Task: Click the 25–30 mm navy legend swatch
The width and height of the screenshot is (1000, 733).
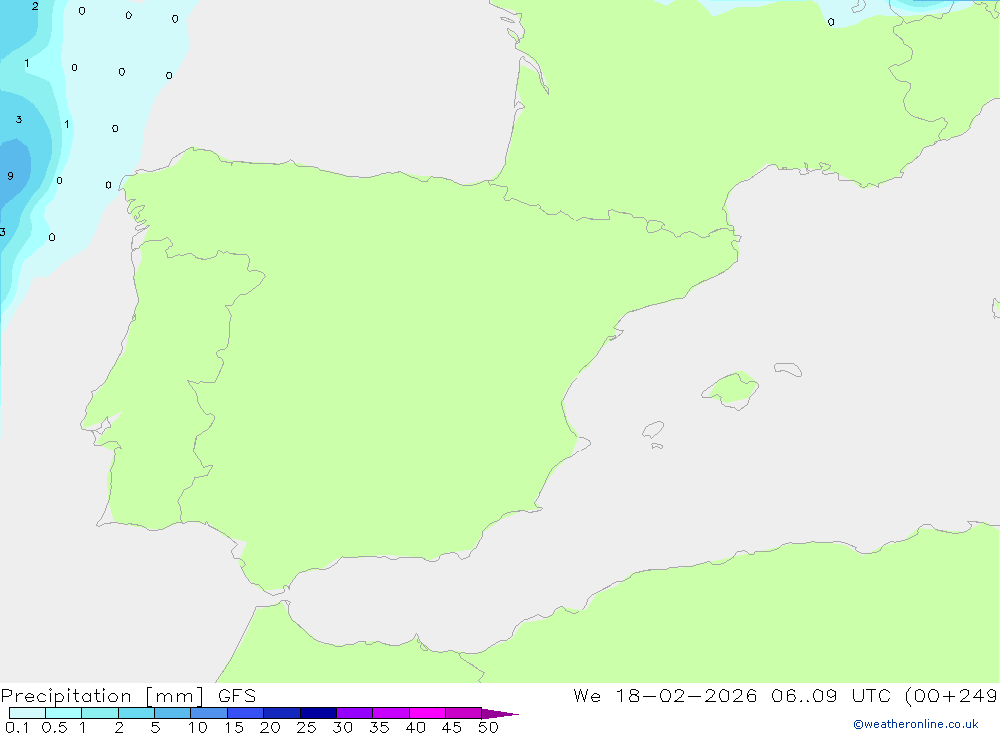Action: coord(318,713)
